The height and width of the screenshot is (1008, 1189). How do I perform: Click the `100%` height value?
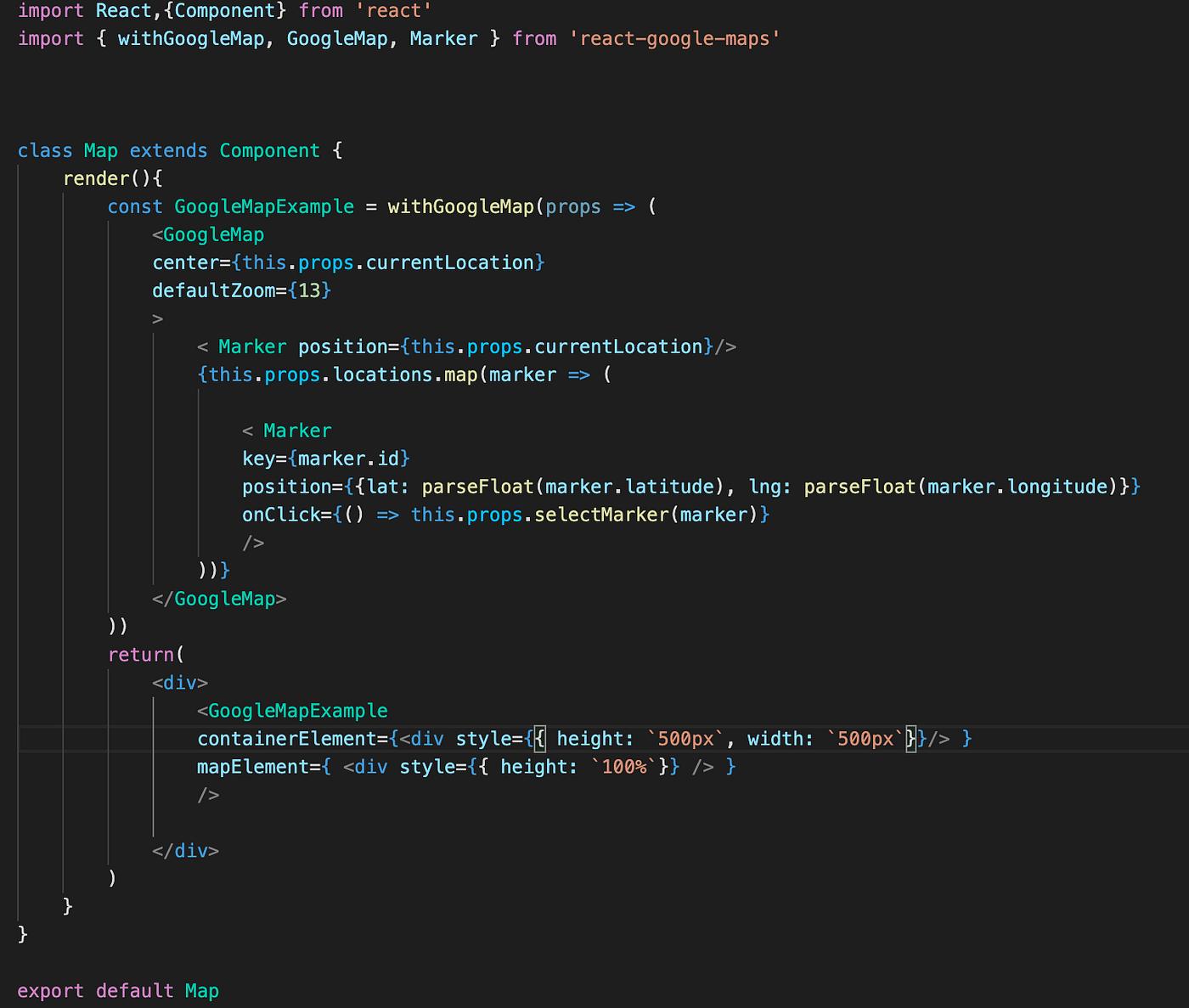click(x=624, y=768)
